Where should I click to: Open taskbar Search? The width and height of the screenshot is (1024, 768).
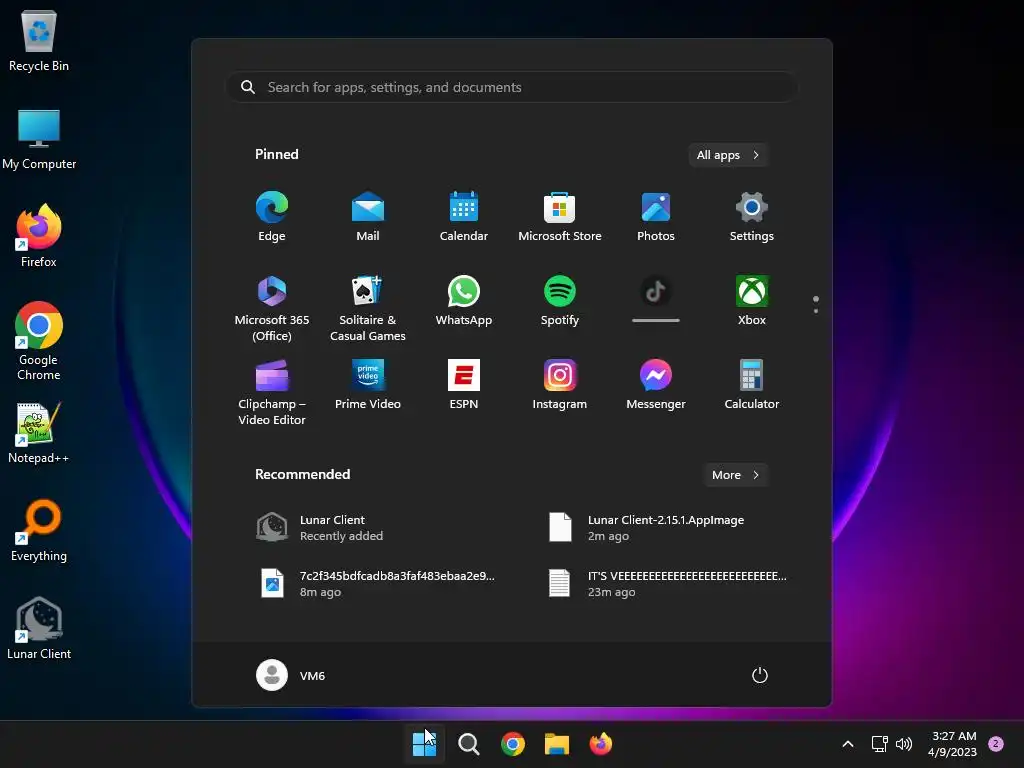468,744
